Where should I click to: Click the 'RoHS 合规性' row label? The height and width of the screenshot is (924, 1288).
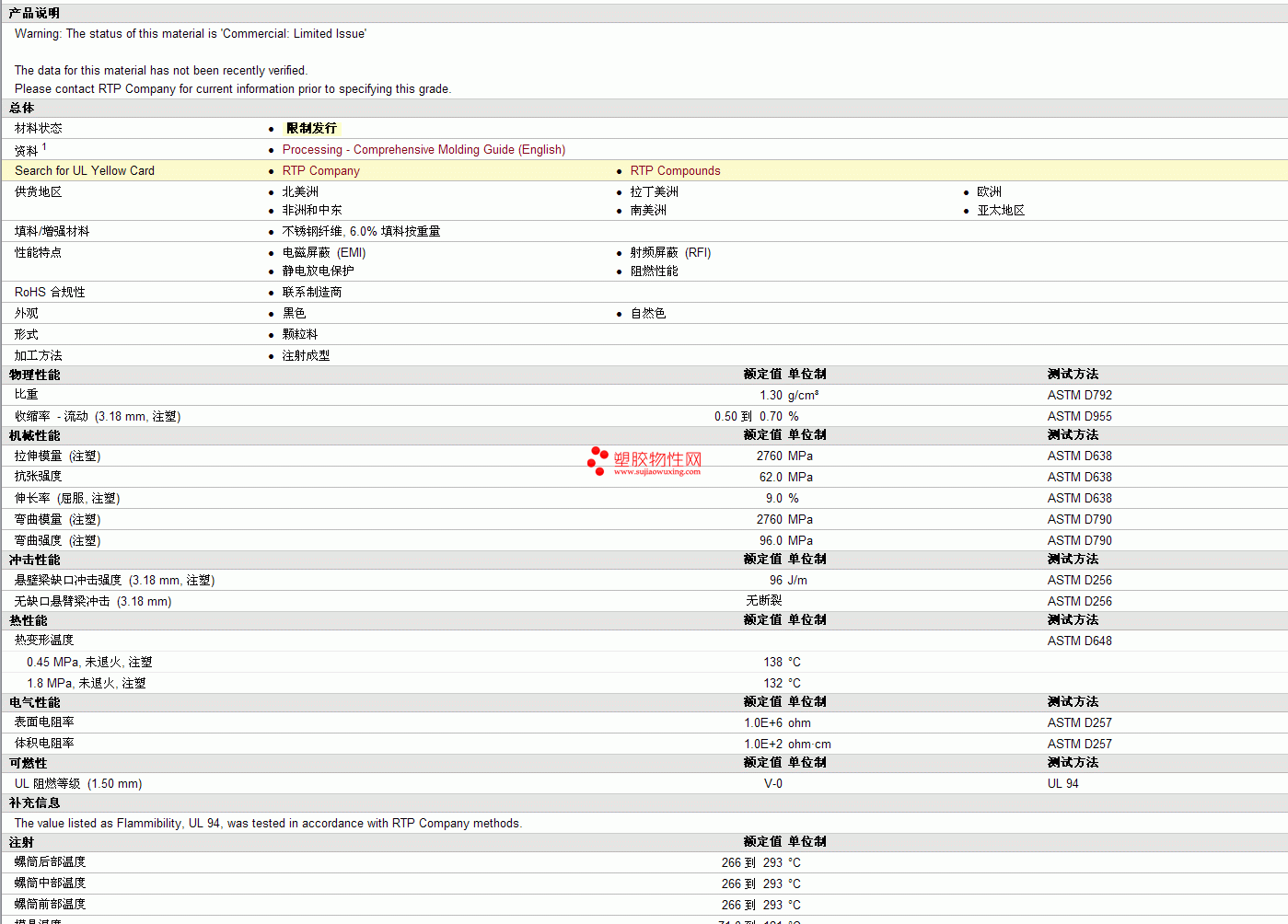[50, 293]
